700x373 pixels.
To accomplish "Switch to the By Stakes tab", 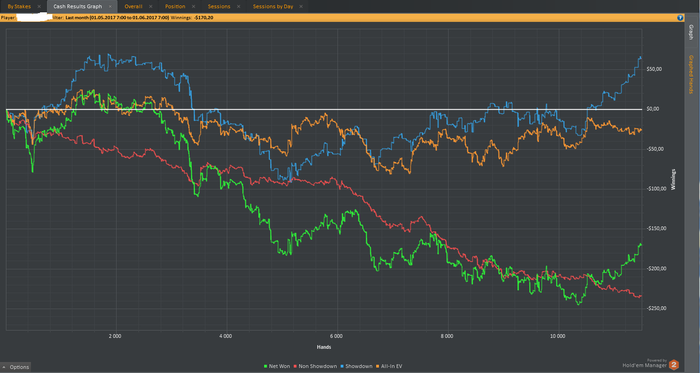I will point(19,6).
